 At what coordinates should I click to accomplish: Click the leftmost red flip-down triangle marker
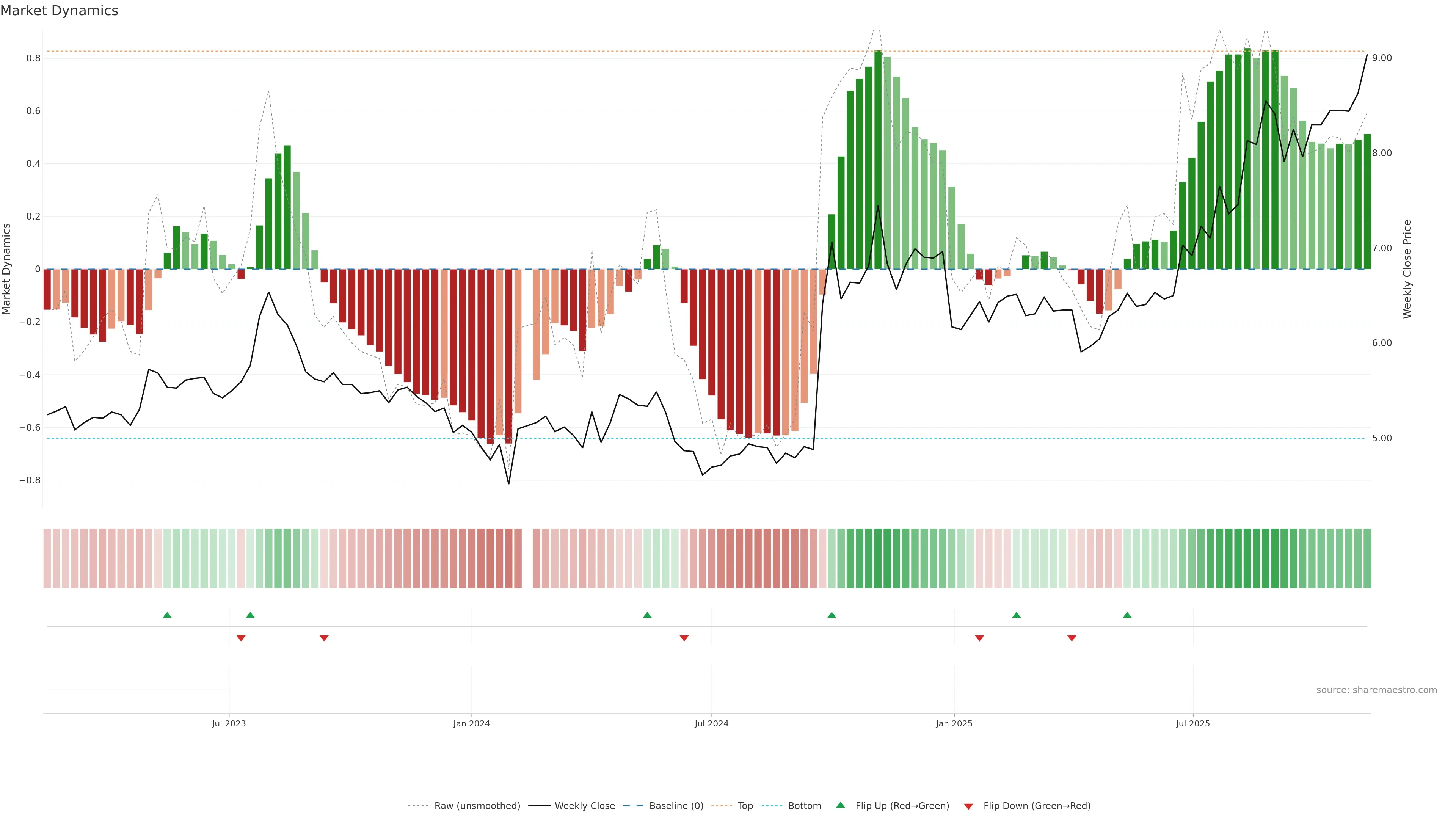pyautogui.click(x=241, y=638)
